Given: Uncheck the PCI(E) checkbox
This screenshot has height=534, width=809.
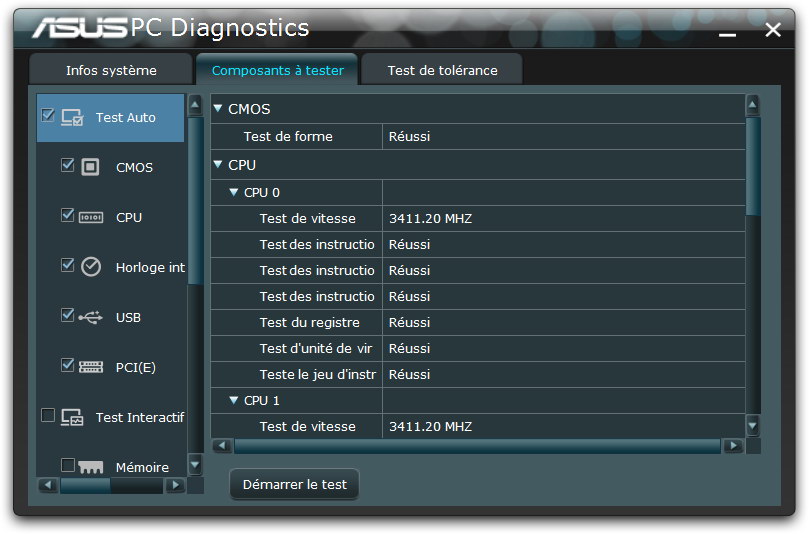Looking at the screenshot, I should (x=68, y=365).
